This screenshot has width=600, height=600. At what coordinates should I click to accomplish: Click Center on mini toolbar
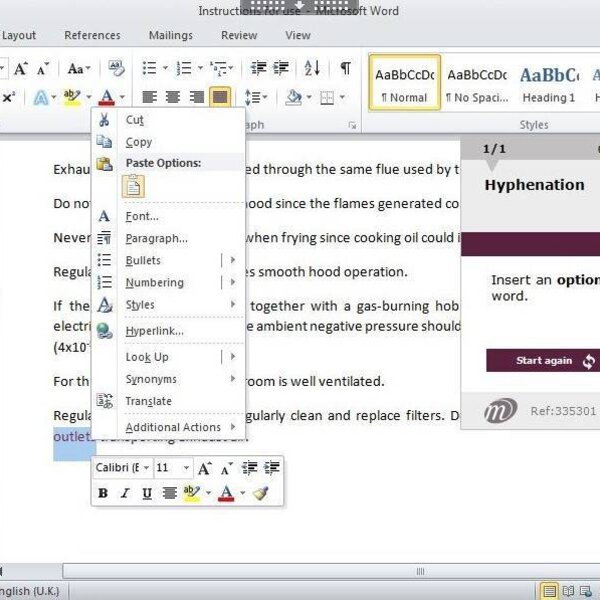[169, 493]
